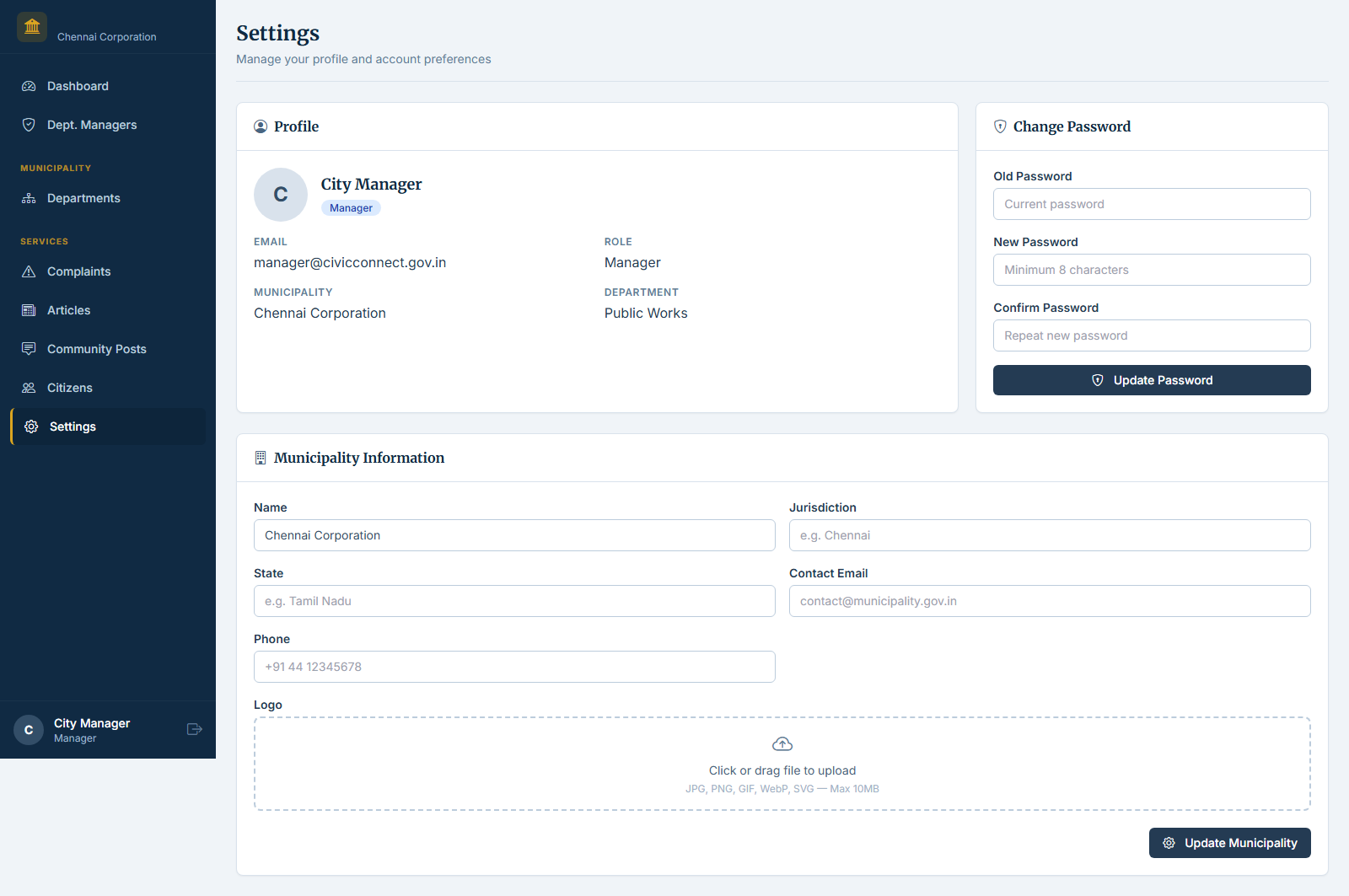Click the Jurisdiction text field

point(1049,535)
